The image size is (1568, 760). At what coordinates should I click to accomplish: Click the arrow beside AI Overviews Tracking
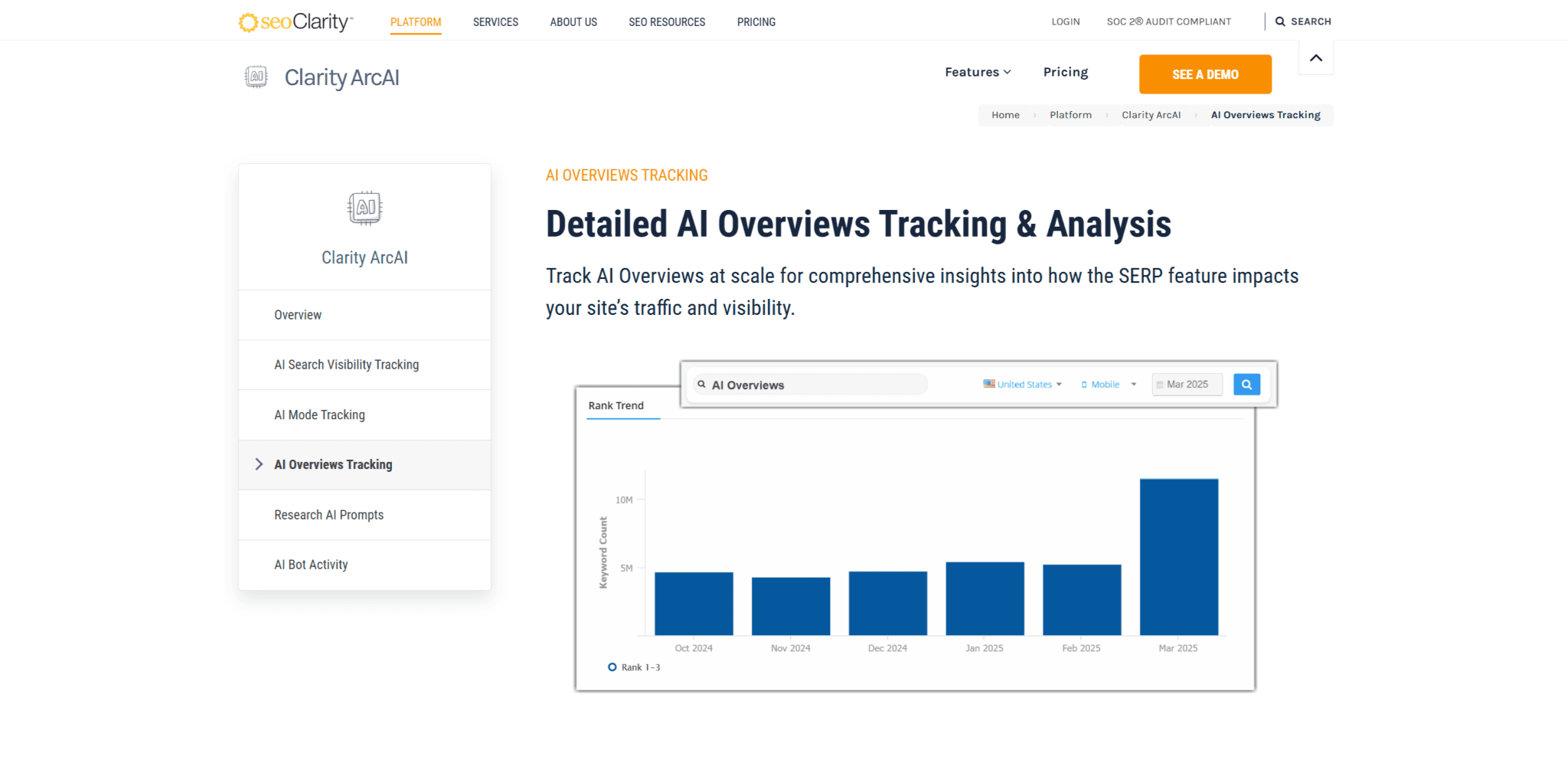coord(259,464)
